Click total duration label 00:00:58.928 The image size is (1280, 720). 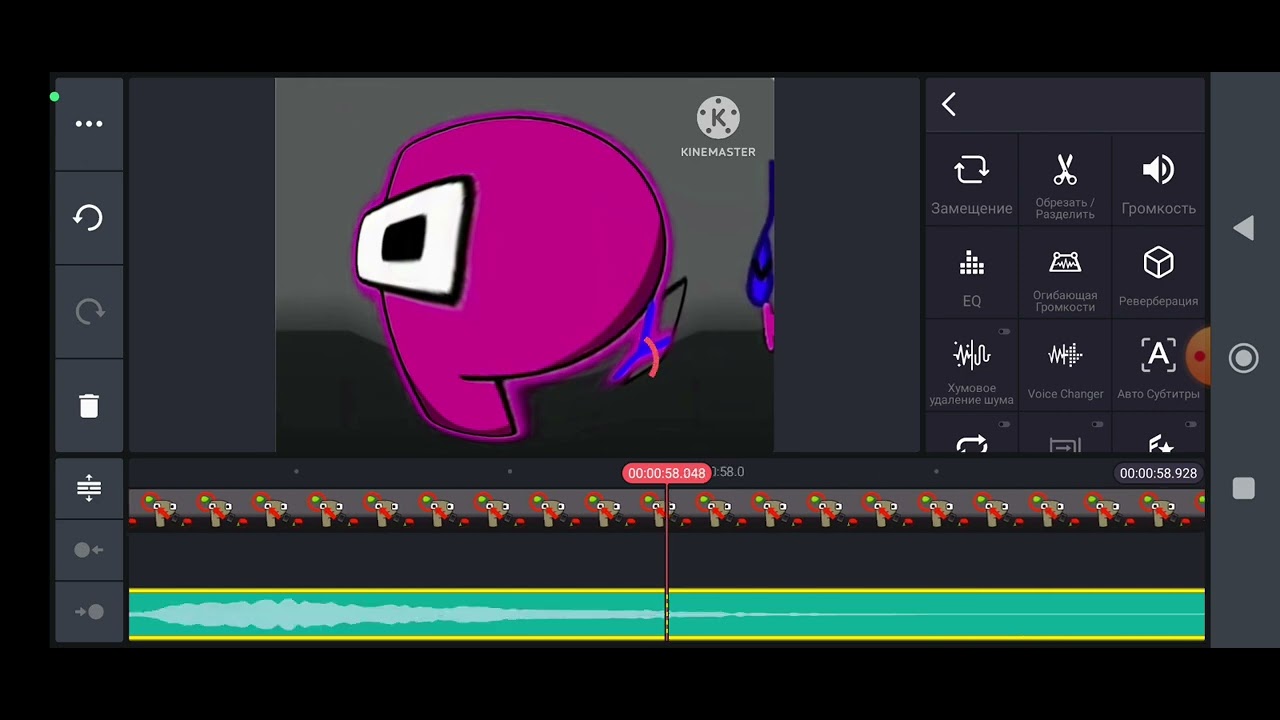[x=1158, y=473]
